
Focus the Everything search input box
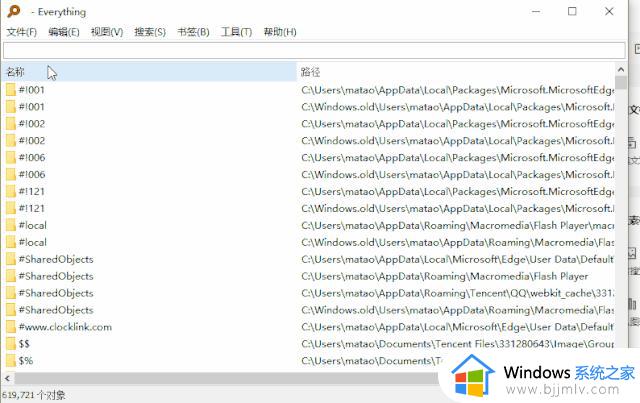pos(314,51)
